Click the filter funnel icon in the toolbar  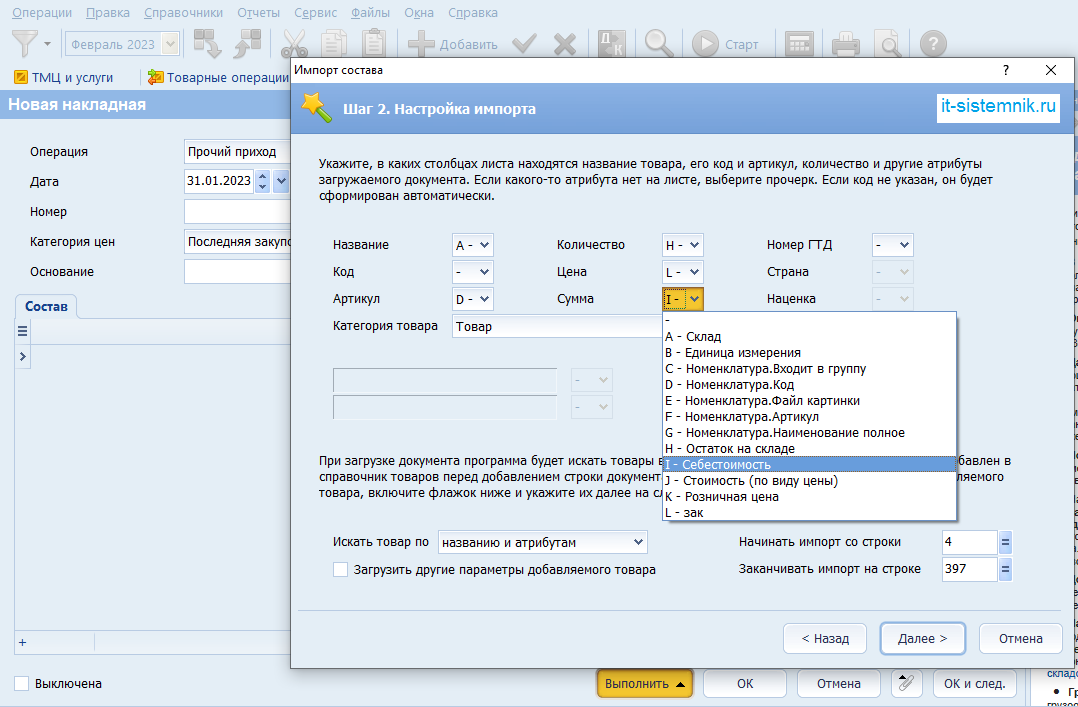click(x=26, y=45)
